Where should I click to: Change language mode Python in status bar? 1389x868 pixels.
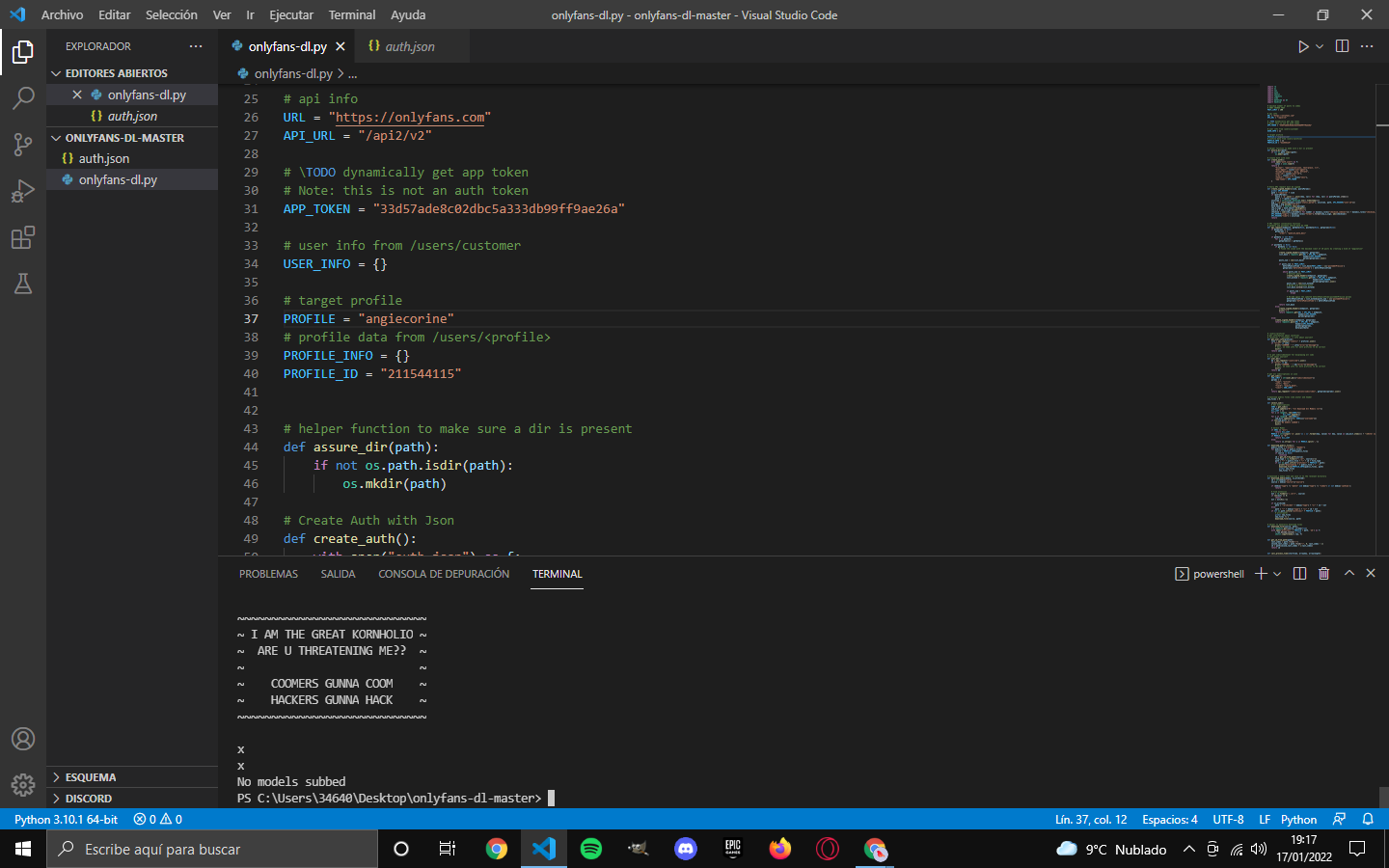1299,819
